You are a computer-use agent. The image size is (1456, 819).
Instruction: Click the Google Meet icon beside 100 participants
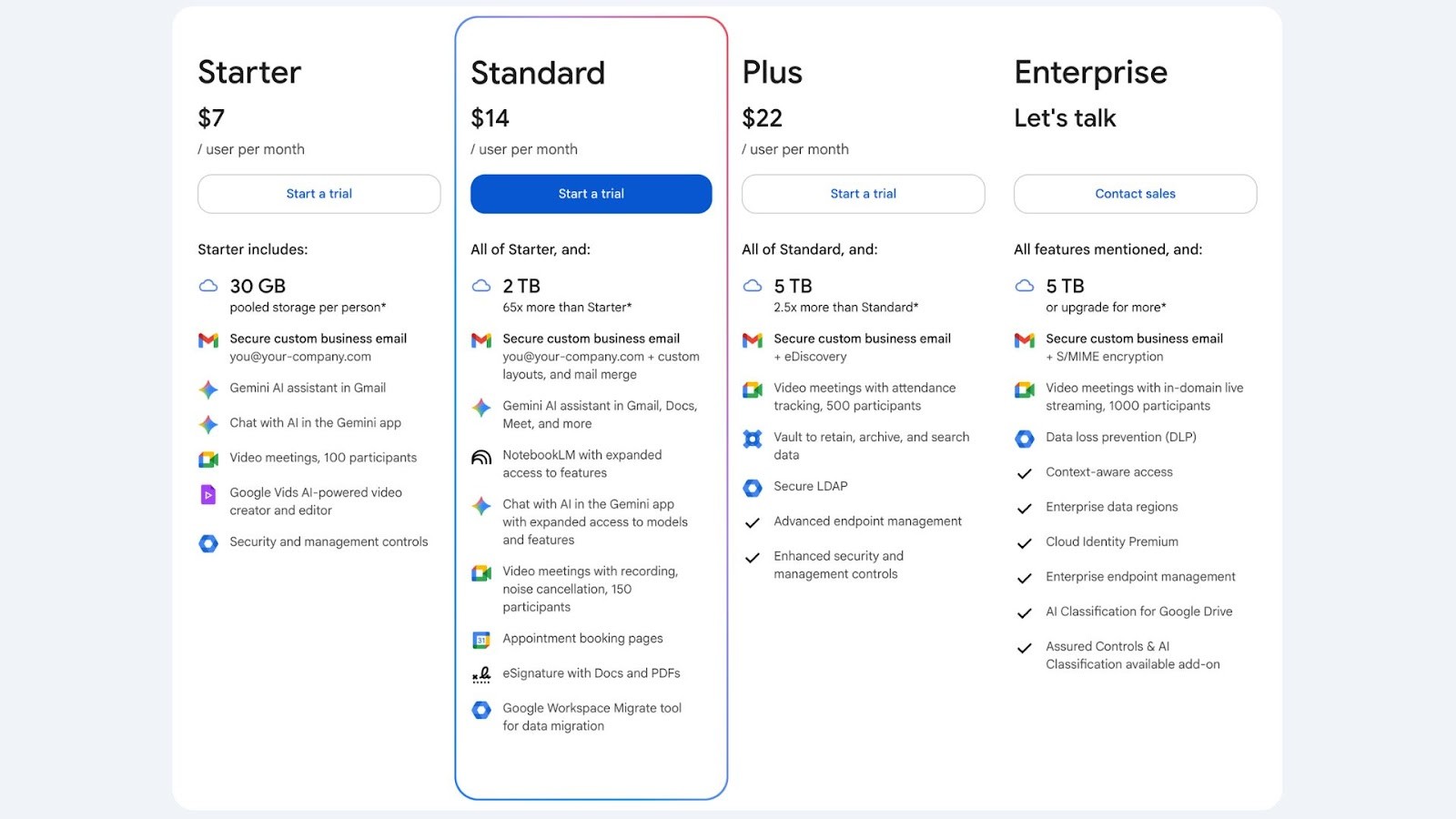[x=208, y=460]
